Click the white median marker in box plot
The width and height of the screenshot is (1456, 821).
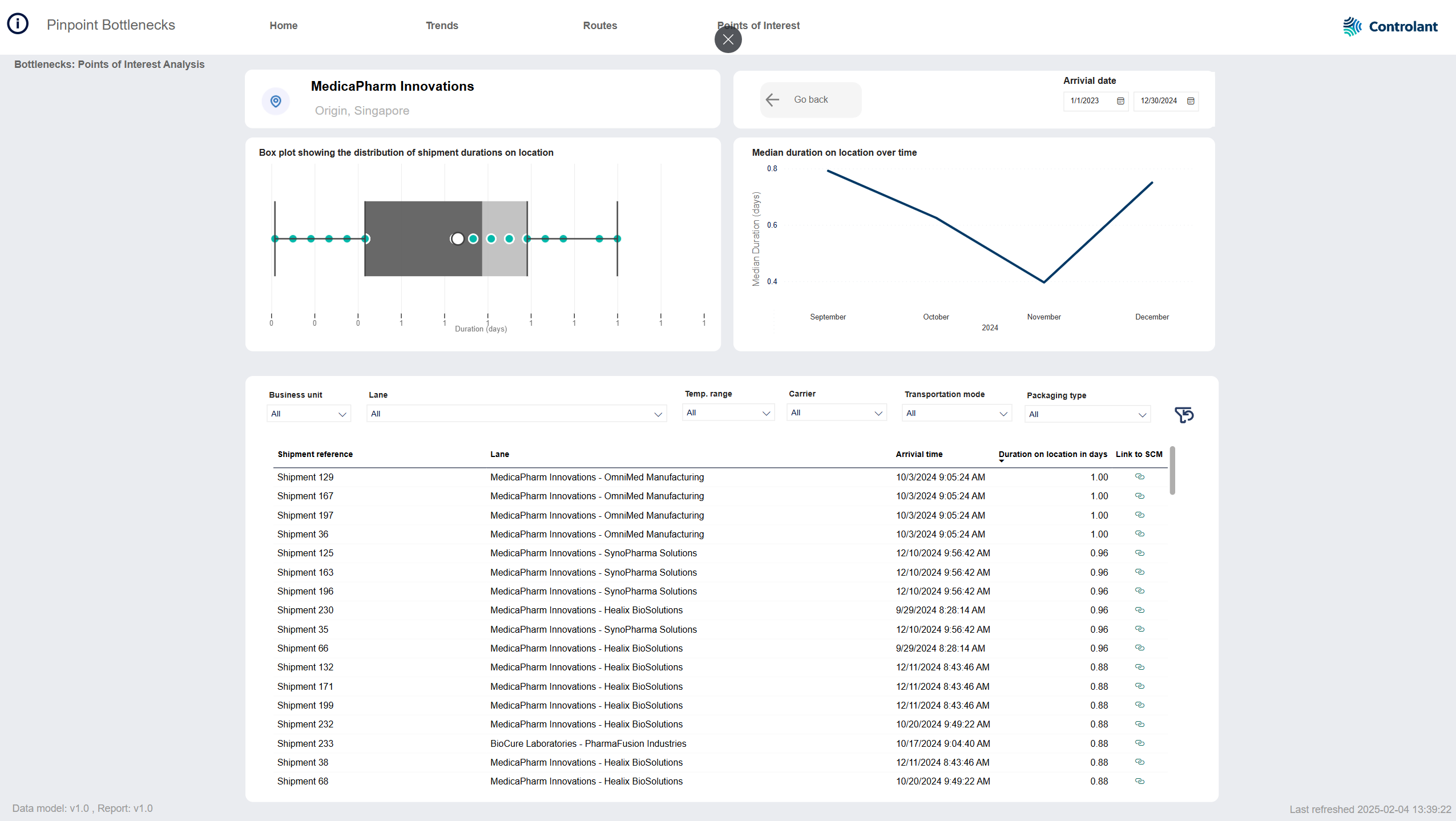click(x=458, y=238)
